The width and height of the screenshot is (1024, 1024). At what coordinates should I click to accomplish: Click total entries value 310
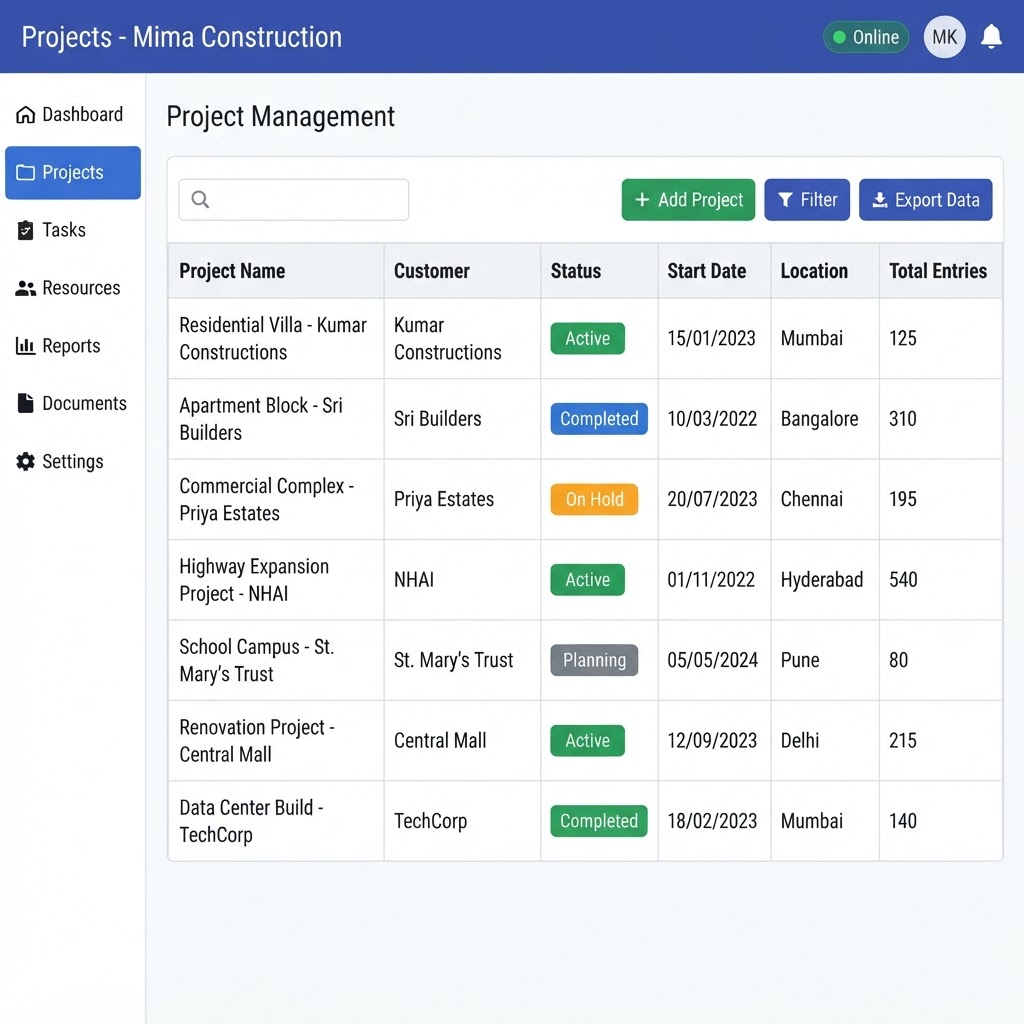coord(903,419)
